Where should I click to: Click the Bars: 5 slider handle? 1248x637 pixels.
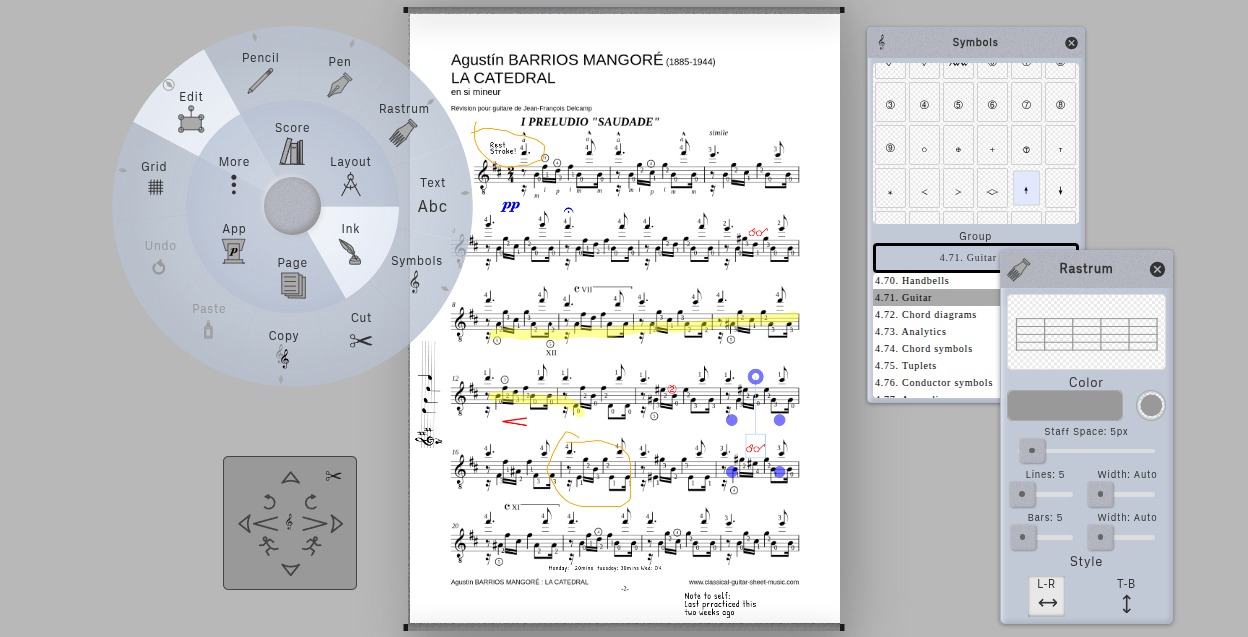click(x=1022, y=537)
